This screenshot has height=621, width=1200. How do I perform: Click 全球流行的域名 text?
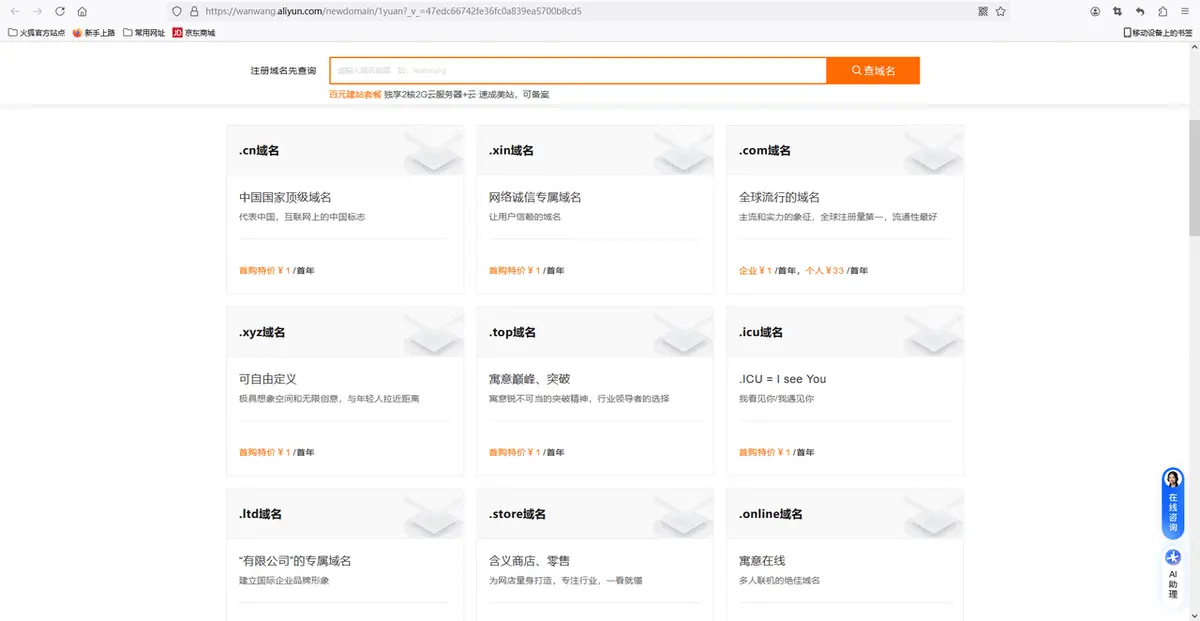pos(779,198)
